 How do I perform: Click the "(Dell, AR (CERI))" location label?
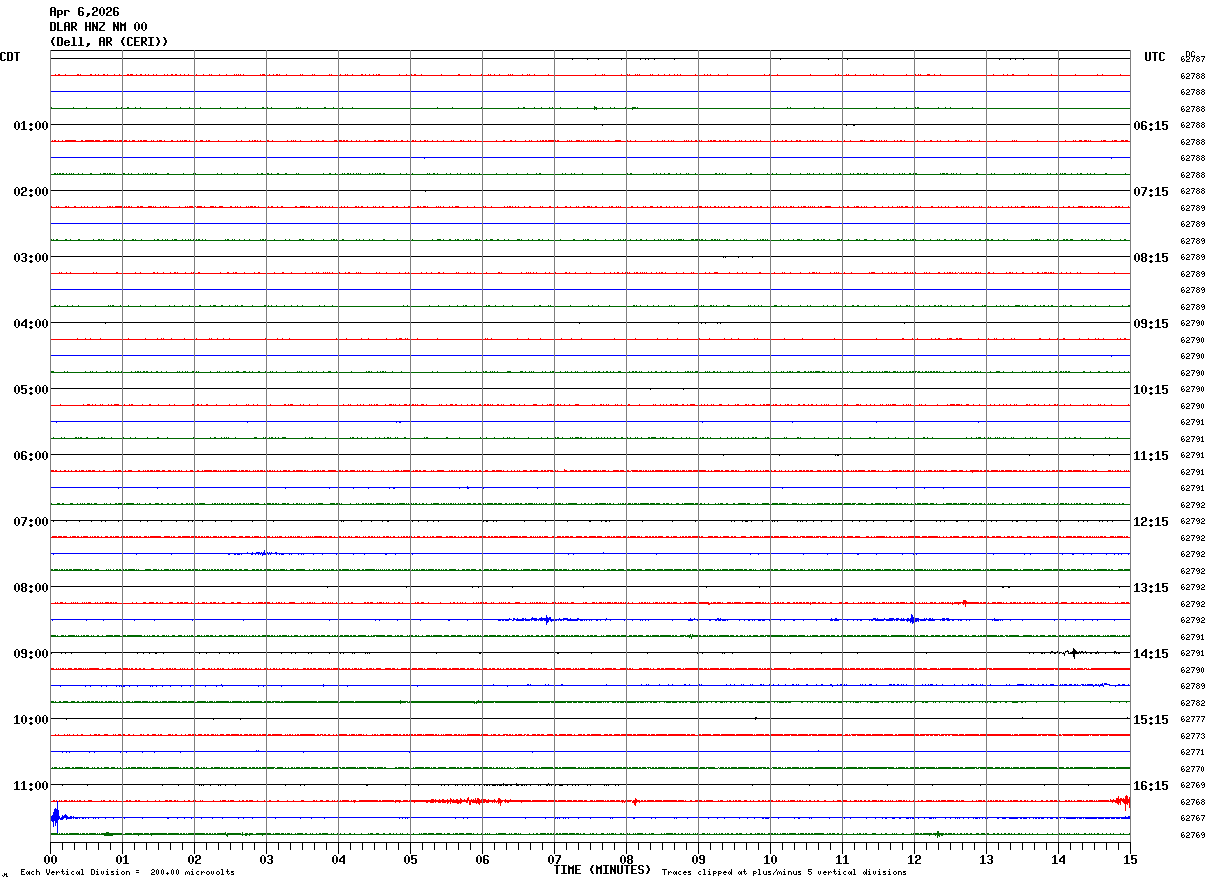(109, 42)
